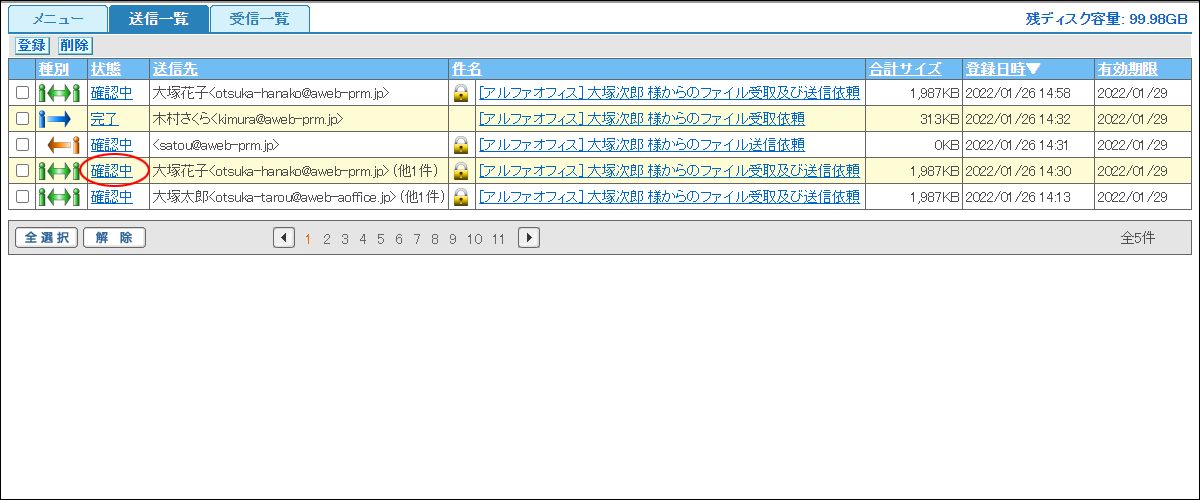The width and height of the screenshot is (1200, 500).
Task: Tick the checkbox for the 大塚太郎 row
Action: (x=22, y=197)
